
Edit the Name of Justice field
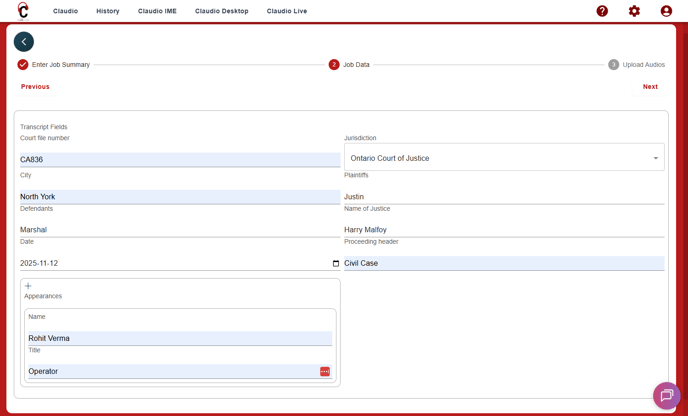click(x=504, y=230)
